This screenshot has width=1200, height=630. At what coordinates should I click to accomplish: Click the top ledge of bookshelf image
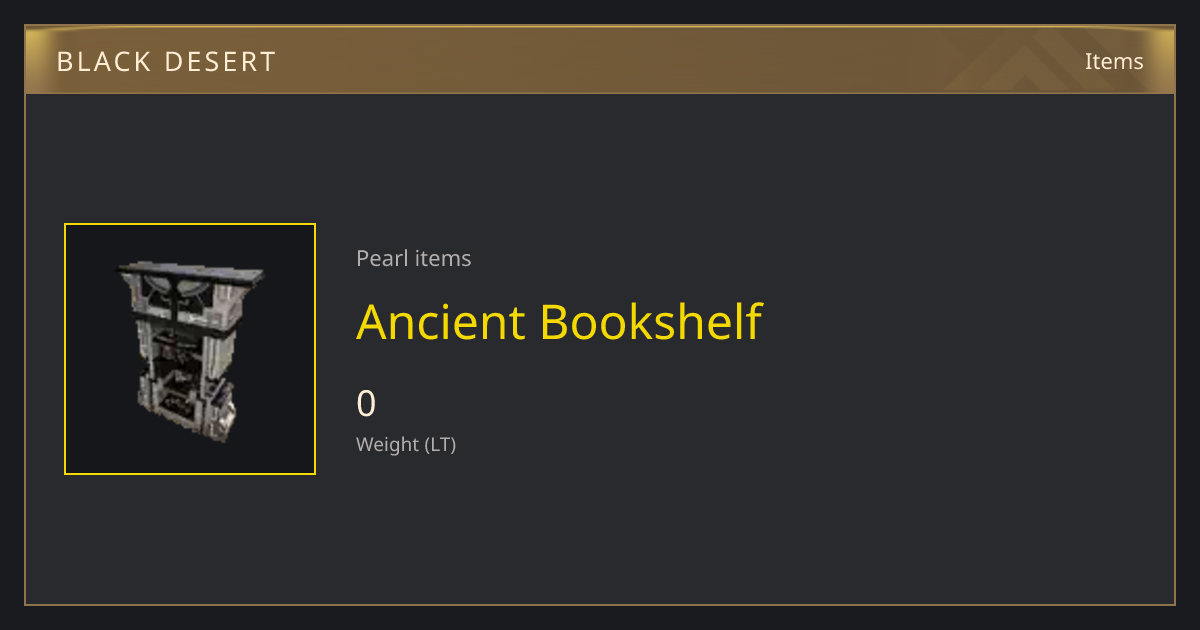[x=191, y=271]
